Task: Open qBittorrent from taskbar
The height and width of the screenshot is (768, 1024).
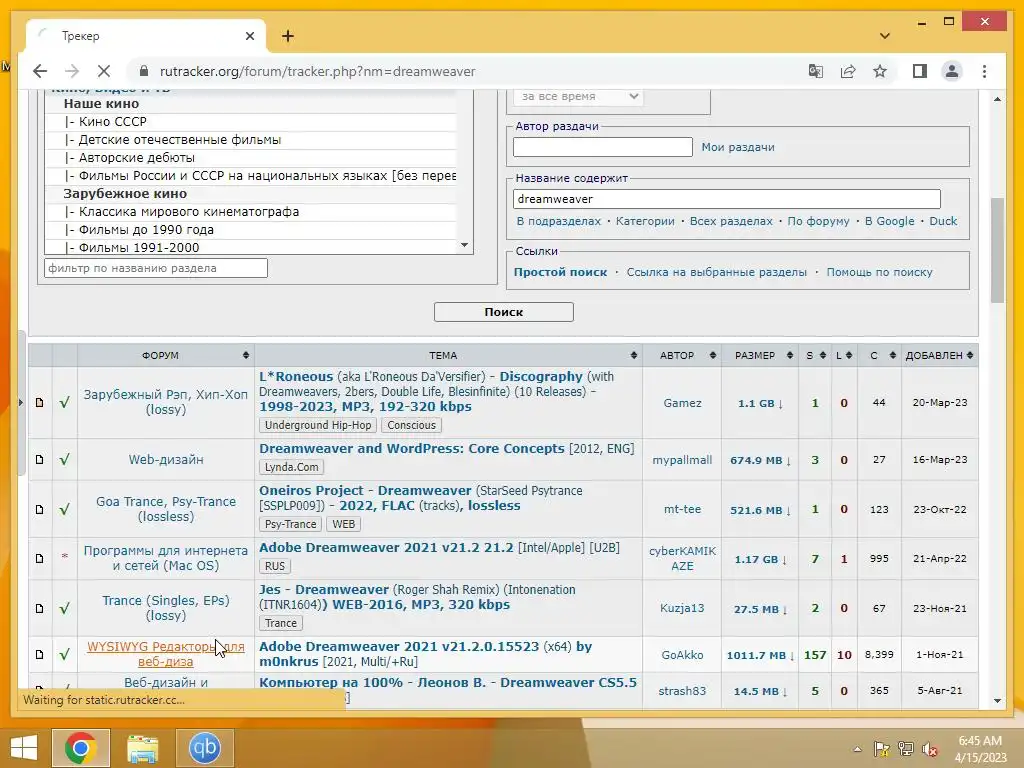Action: [204, 748]
